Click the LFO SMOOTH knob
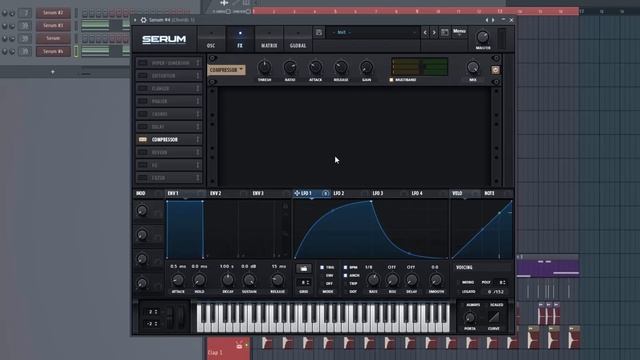Image resolution: width=640 pixels, height=360 pixels. [436, 280]
